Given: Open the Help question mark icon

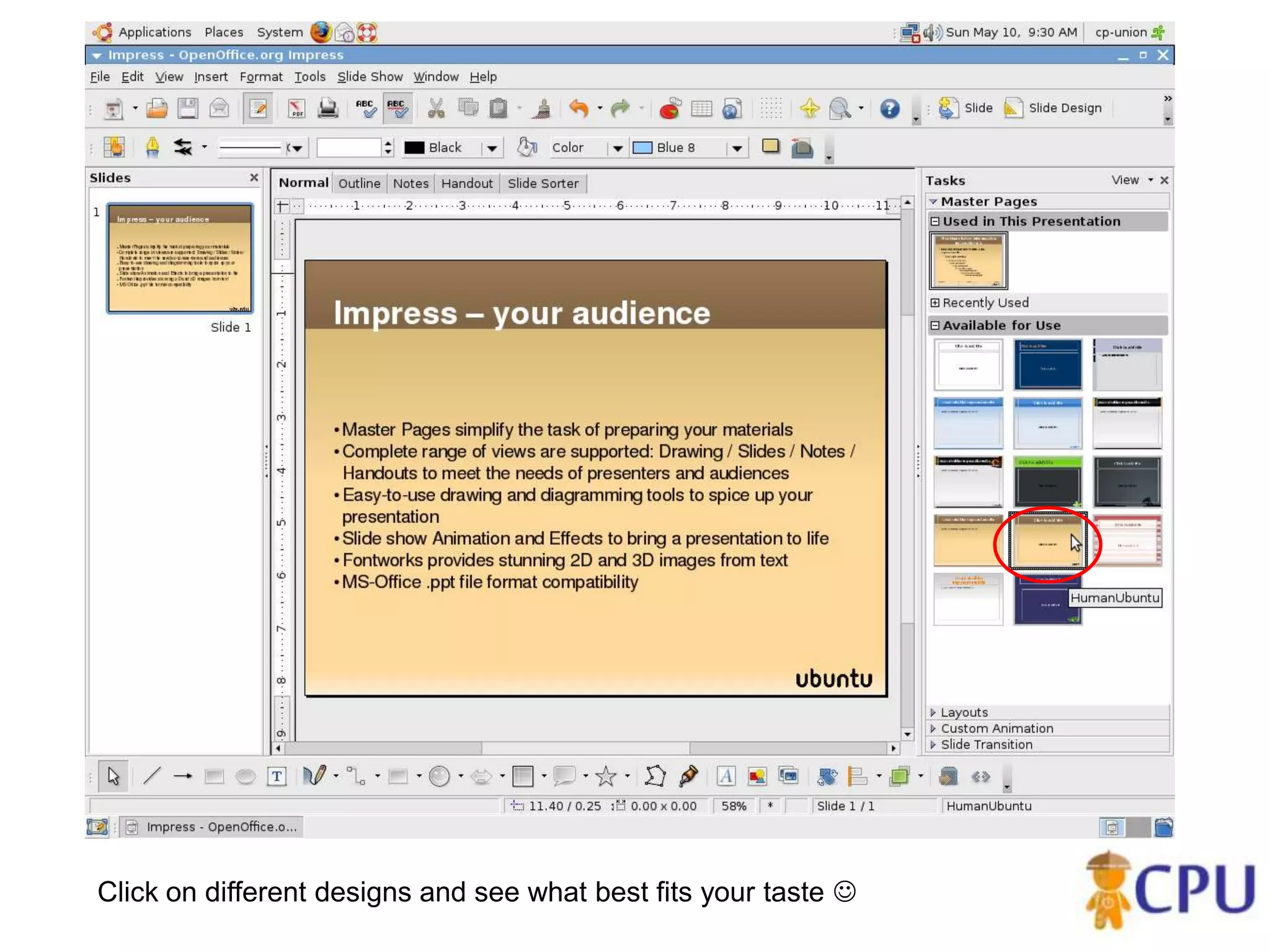Looking at the screenshot, I should (x=890, y=109).
